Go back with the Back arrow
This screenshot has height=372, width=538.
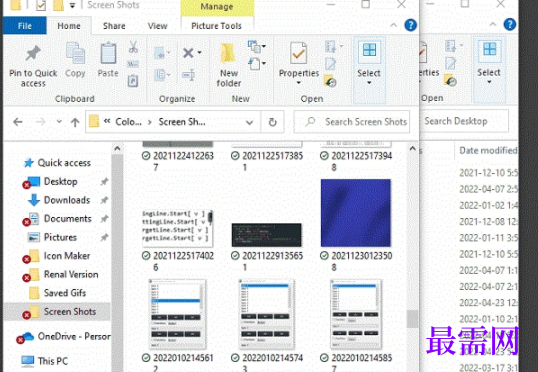coord(18,122)
